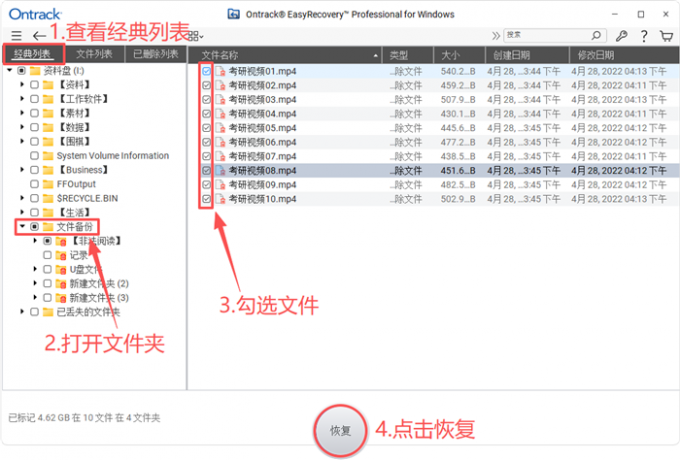Click the 考研视频08.mp4 file icon

[x=221, y=170]
